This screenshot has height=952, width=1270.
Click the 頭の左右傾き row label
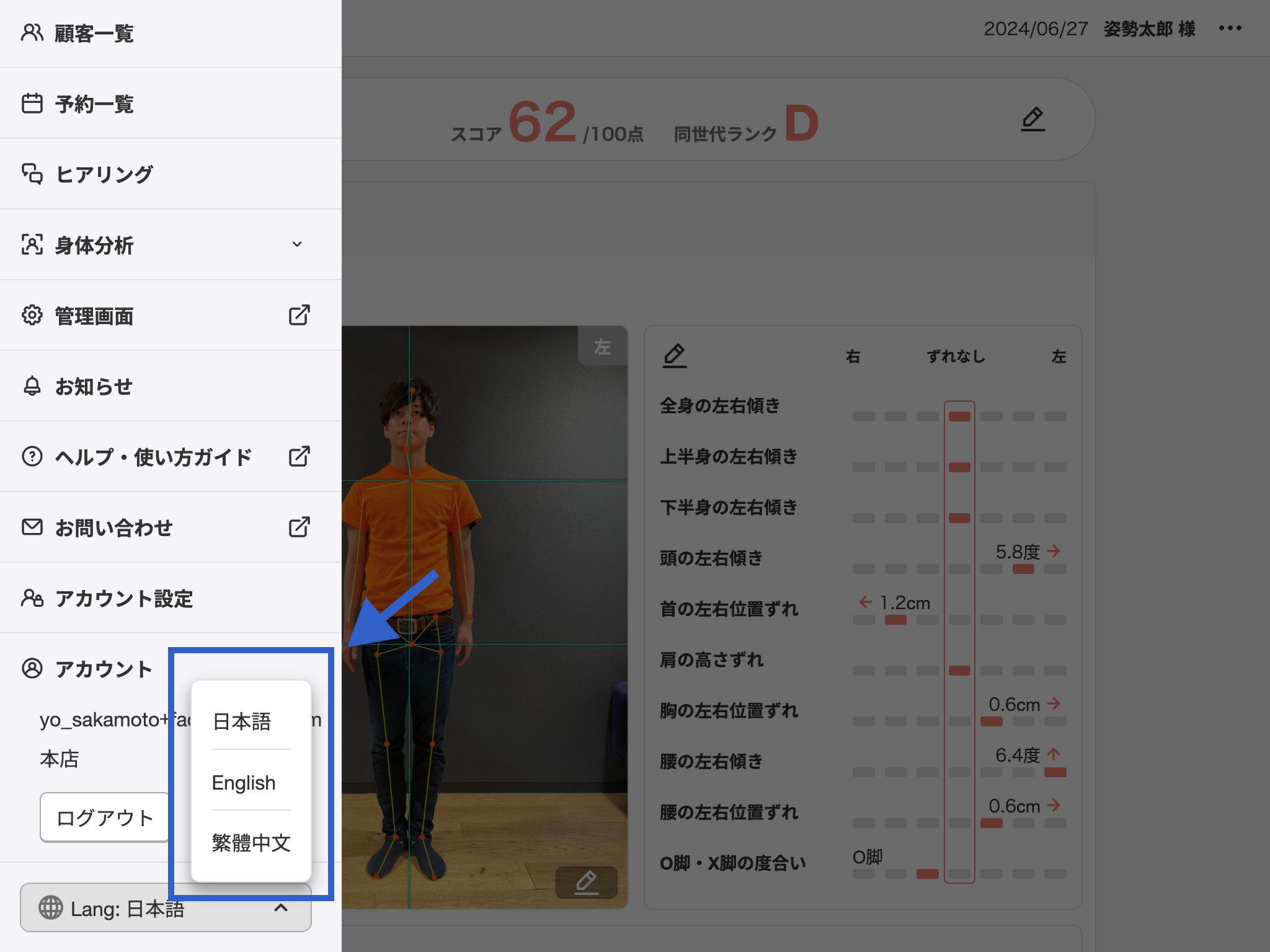pos(711,558)
